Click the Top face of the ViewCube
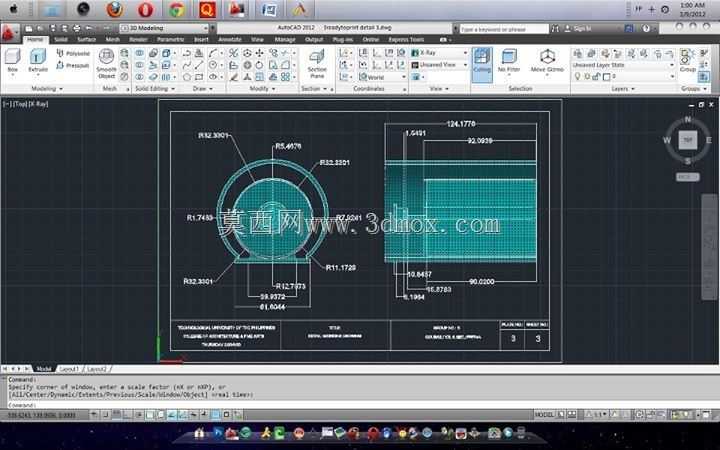This screenshot has width=720, height=450. (x=687, y=140)
